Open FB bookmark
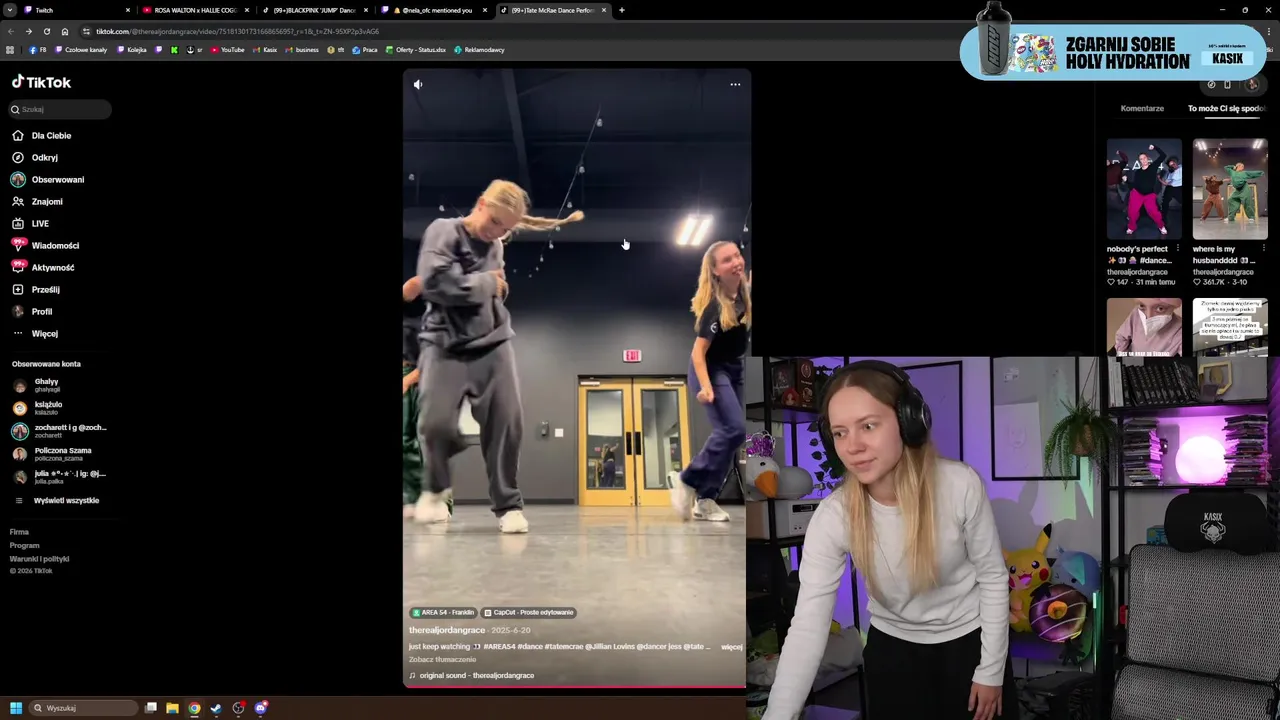The image size is (1280, 720). pyautogui.click(x=38, y=50)
